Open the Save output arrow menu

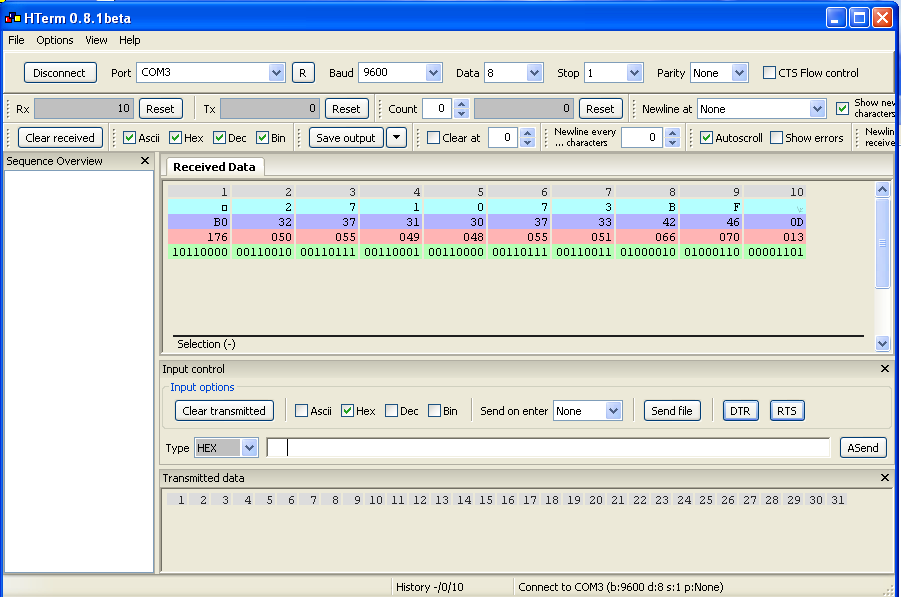tap(396, 137)
